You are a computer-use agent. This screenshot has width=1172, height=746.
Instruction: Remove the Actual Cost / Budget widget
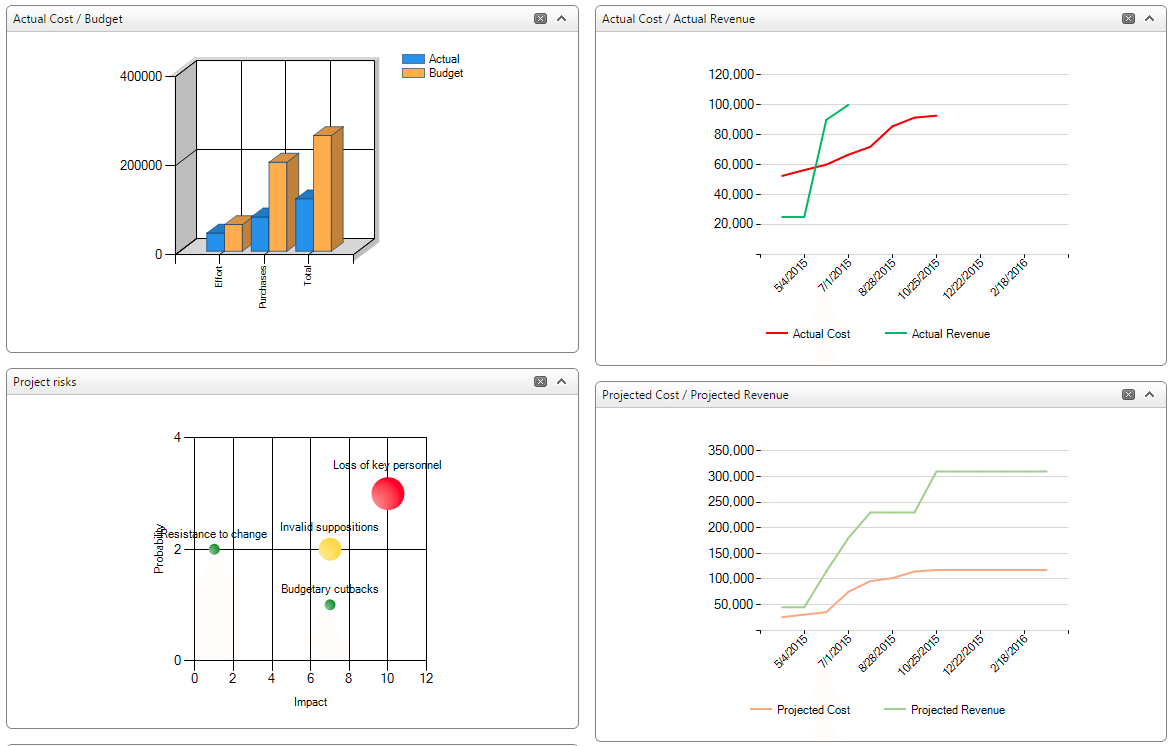[538, 18]
